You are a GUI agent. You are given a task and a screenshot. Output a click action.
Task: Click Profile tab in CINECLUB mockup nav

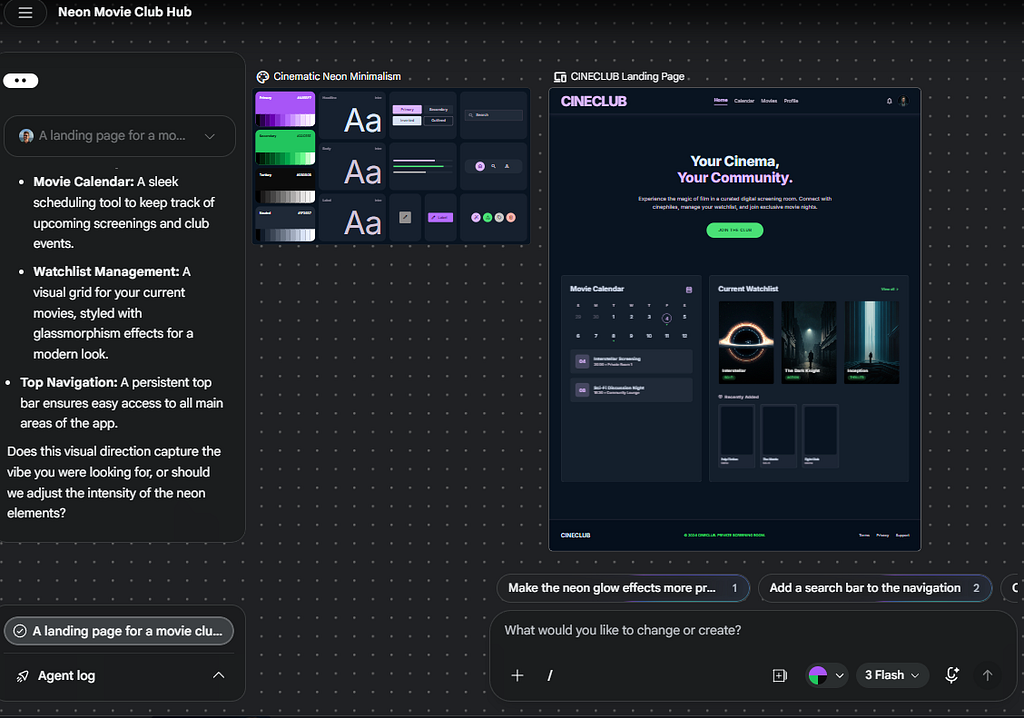tap(791, 101)
